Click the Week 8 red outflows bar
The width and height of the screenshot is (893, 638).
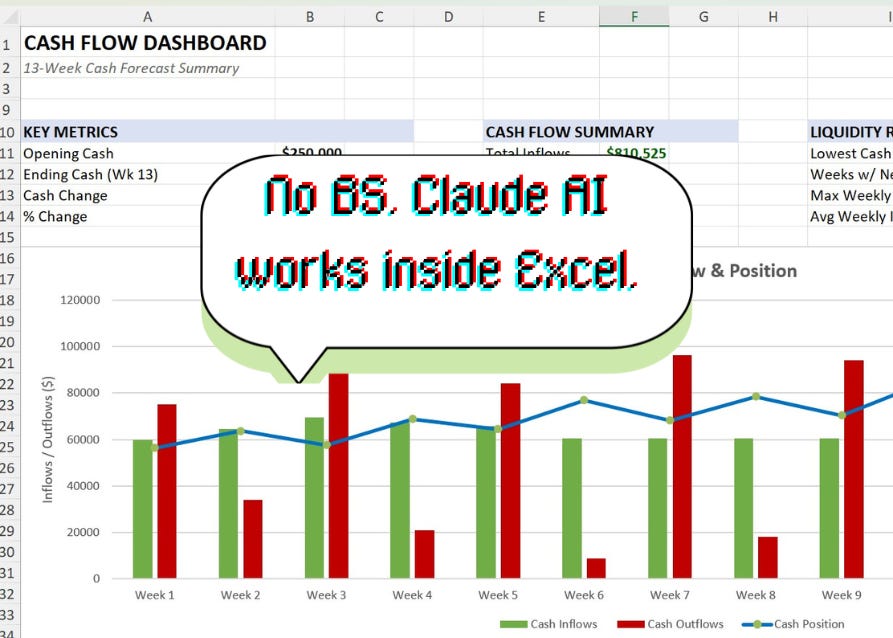tap(768, 557)
